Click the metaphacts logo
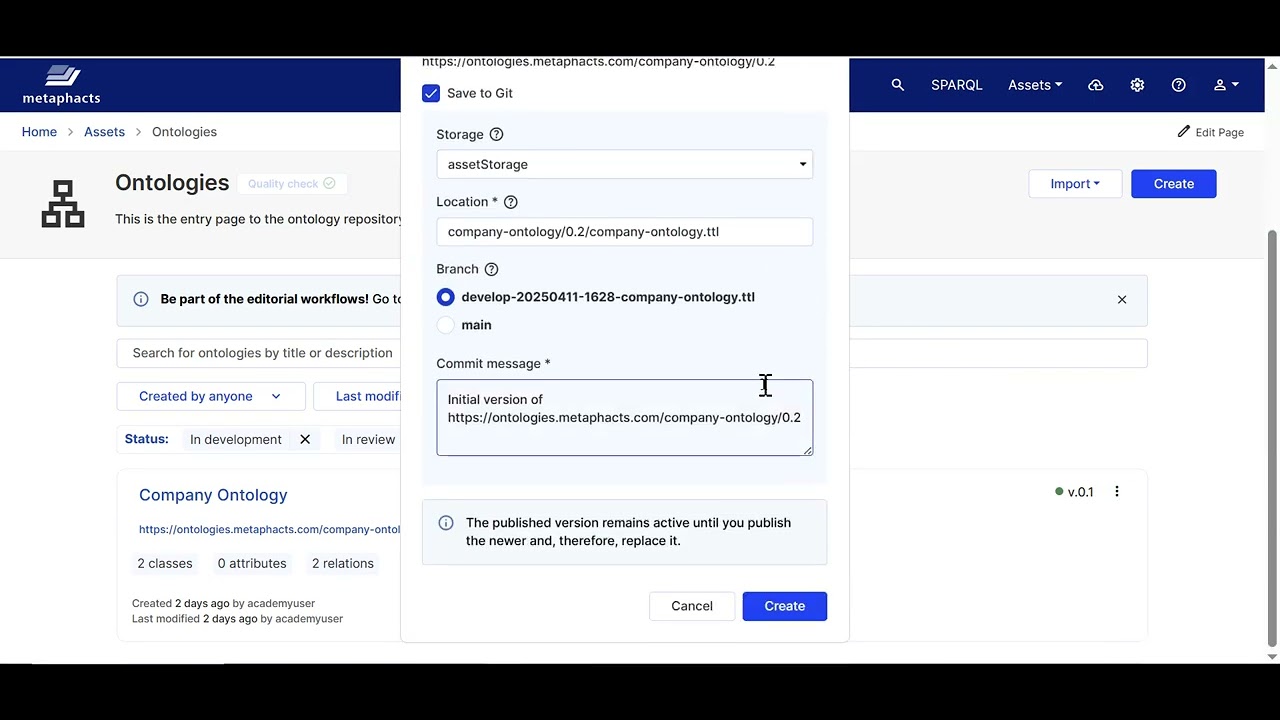The height and width of the screenshot is (720, 1280). [x=62, y=85]
